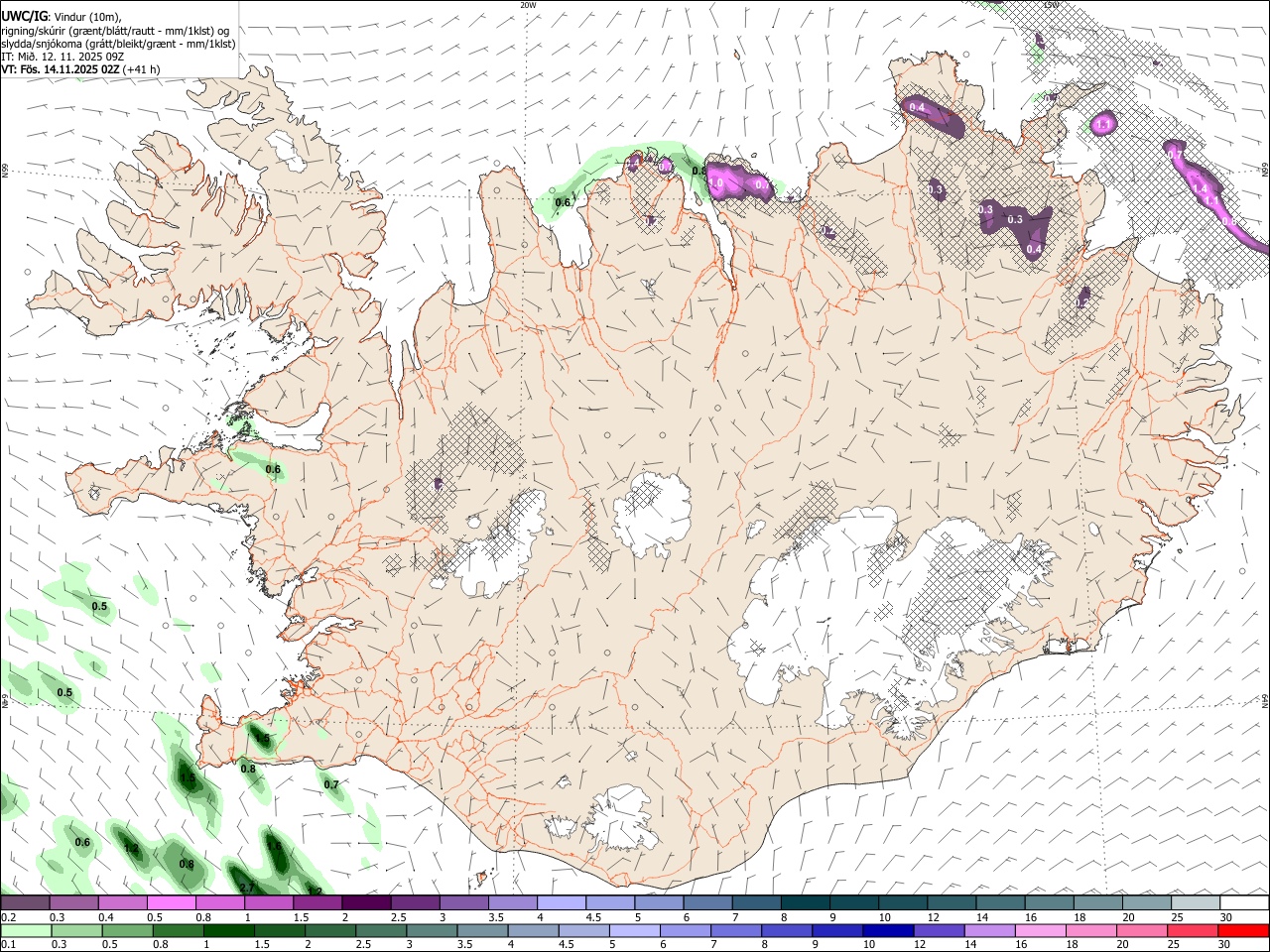Select the bright pink swatch between 0.5 and 0.8 in snow legend
1270x952 pixels.
[x=172, y=903]
